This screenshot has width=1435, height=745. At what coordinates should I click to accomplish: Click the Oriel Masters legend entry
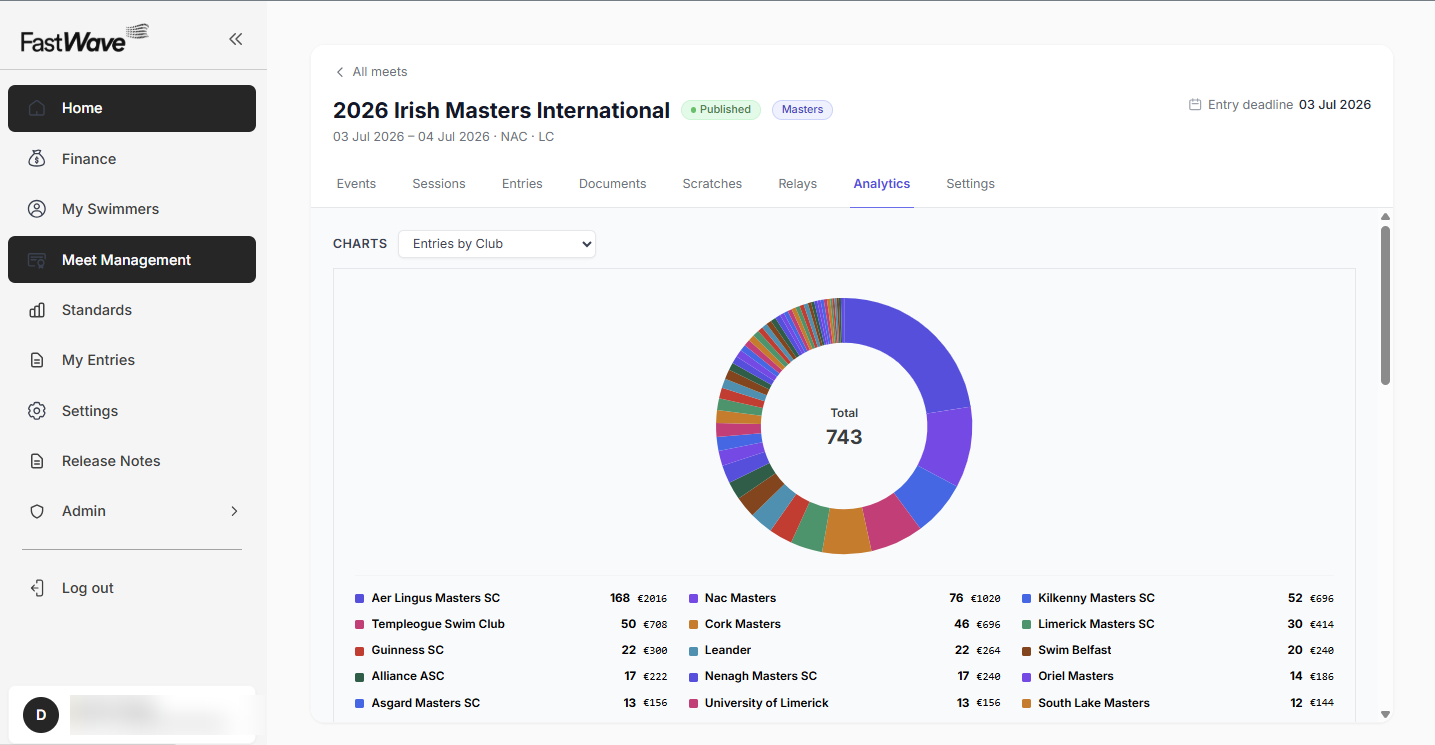(1178, 676)
